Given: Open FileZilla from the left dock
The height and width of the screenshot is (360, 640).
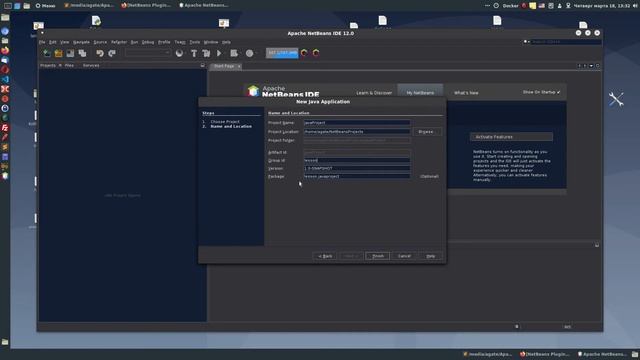Looking at the screenshot, I should tap(5, 128).
